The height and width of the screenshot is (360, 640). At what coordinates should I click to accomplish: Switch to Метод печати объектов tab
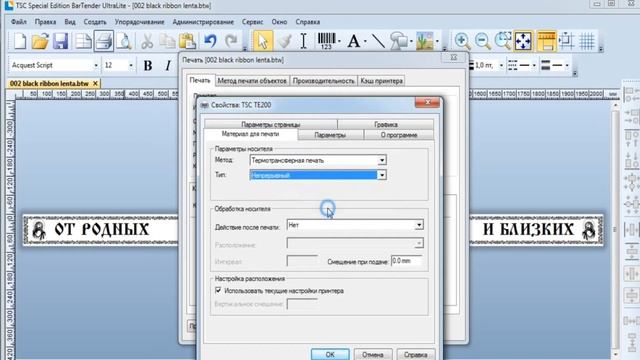[x=252, y=81]
